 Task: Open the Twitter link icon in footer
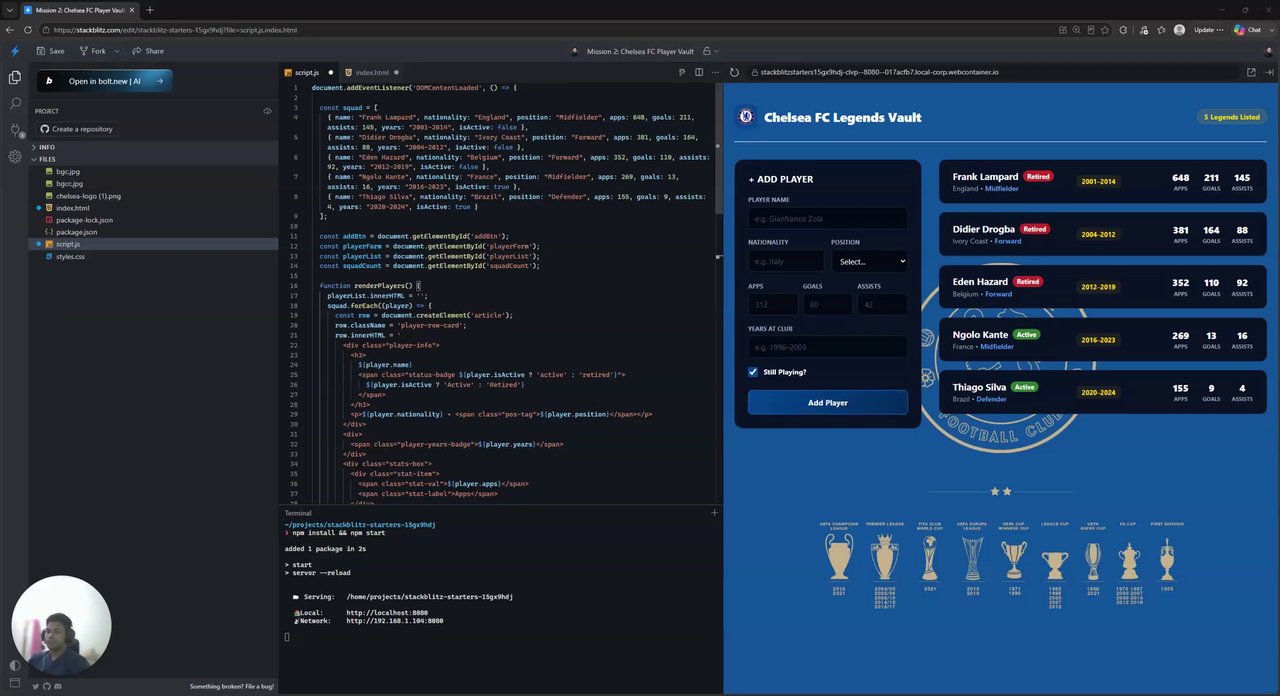point(35,686)
